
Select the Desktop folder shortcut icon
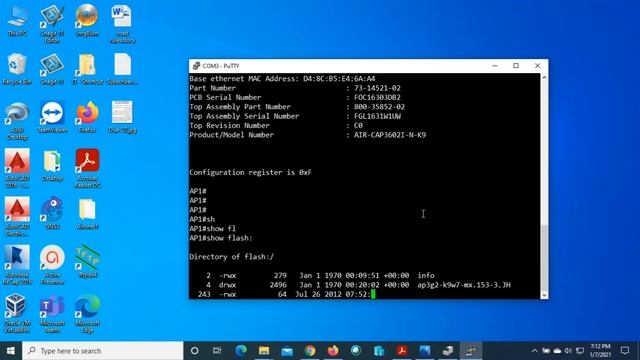[x=52, y=165]
